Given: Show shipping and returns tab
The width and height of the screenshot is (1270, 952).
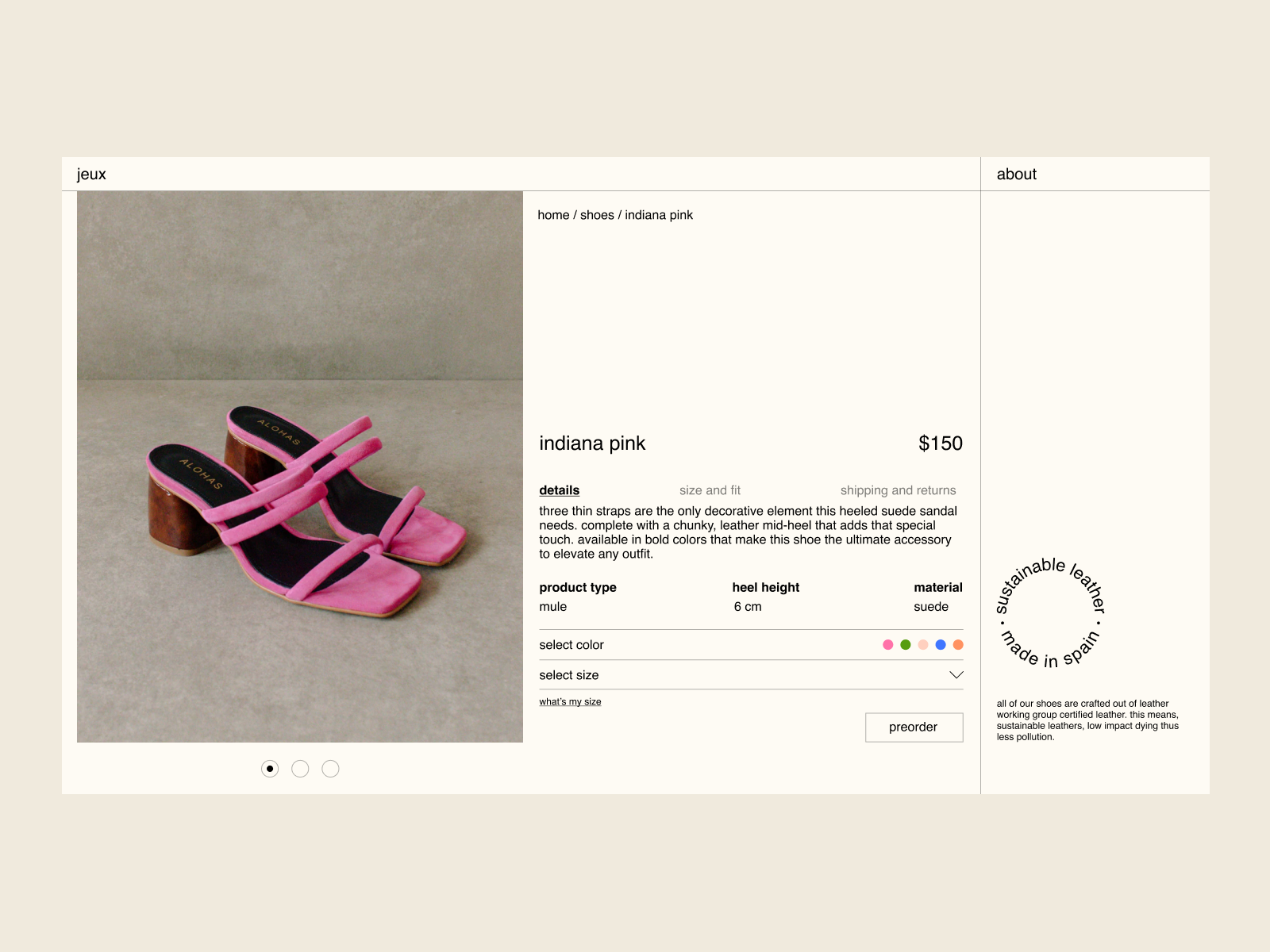Looking at the screenshot, I should (x=898, y=490).
